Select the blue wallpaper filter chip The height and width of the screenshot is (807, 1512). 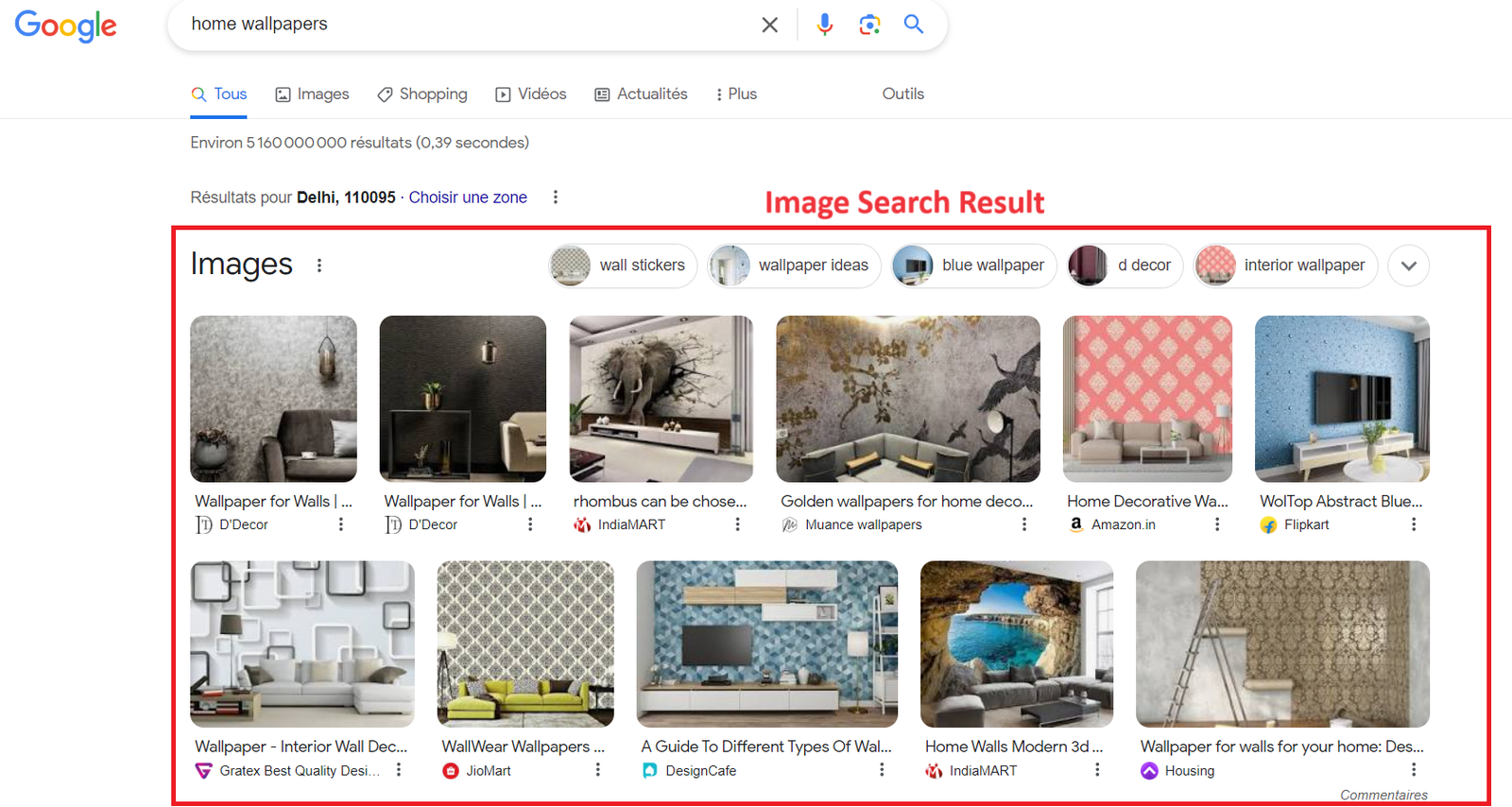[x=974, y=266]
